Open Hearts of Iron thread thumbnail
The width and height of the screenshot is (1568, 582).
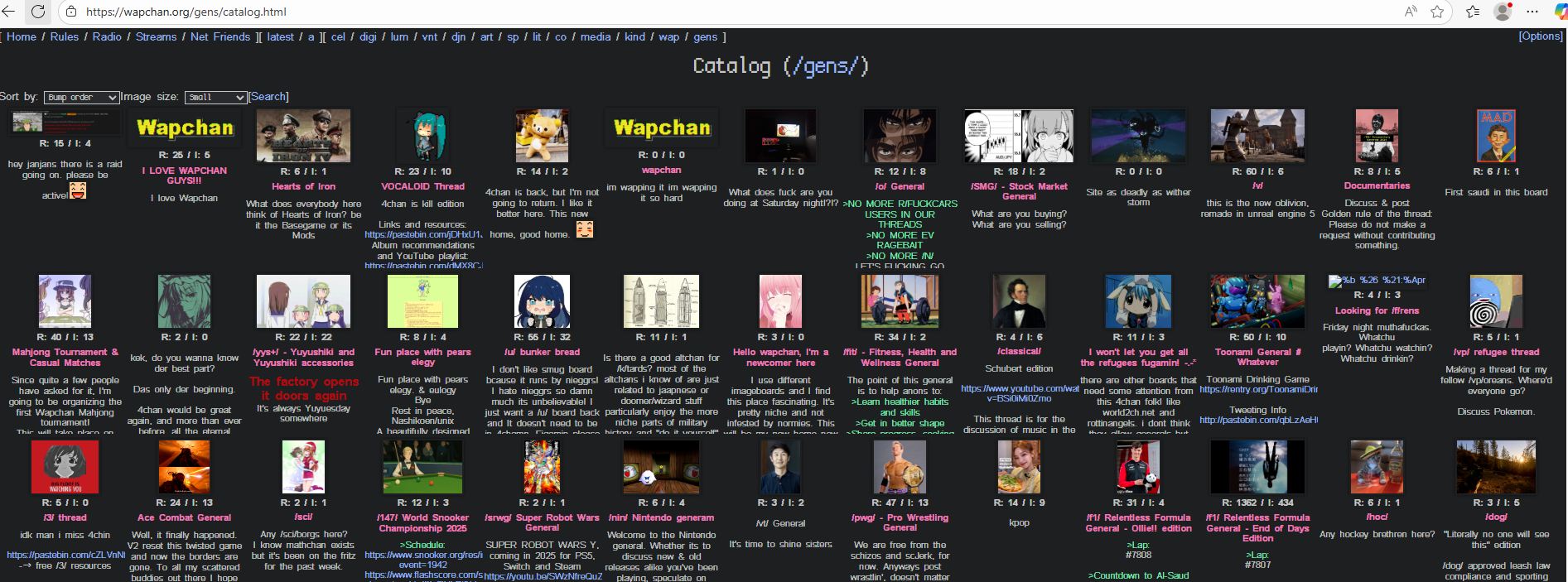[x=303, y=135]
